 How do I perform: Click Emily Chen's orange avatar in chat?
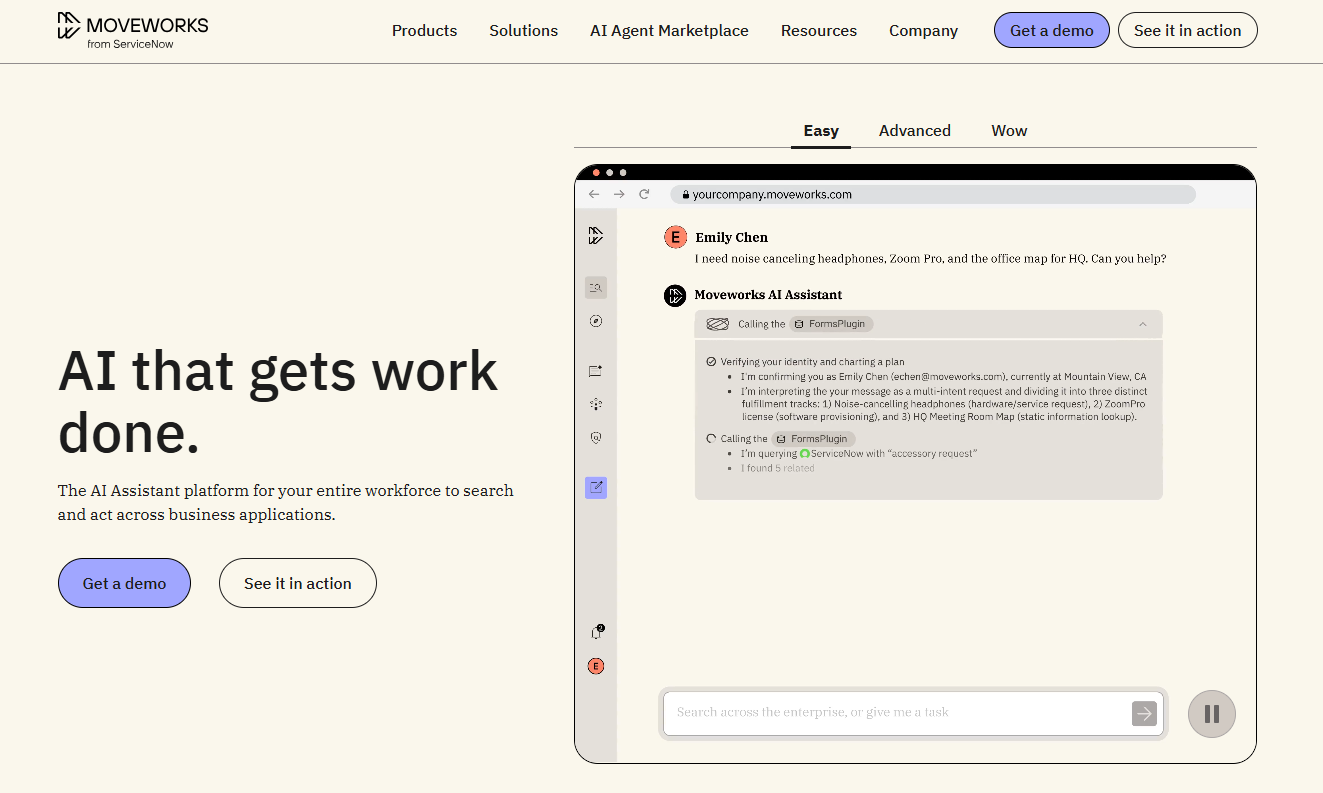676,237
